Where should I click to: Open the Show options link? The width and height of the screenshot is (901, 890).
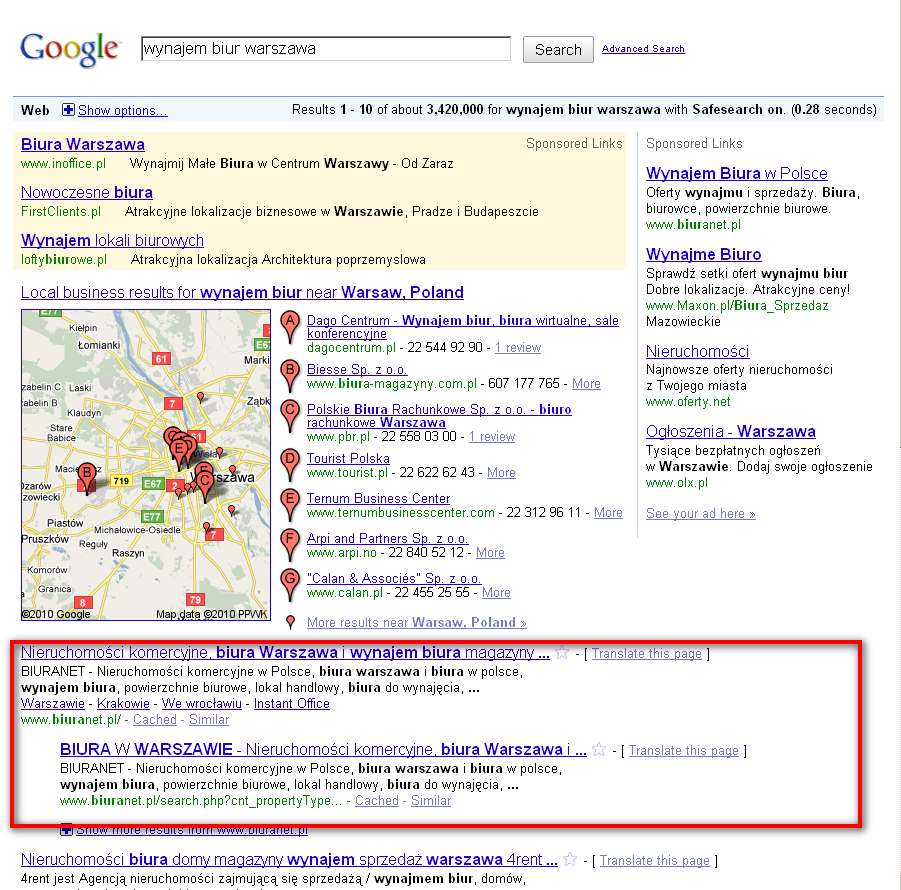[122, 110]
